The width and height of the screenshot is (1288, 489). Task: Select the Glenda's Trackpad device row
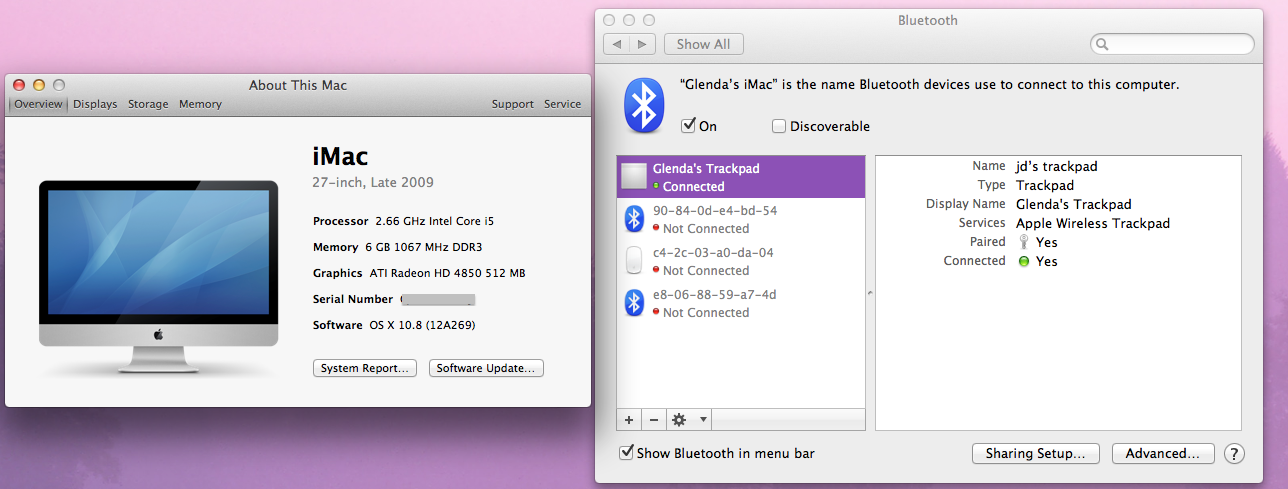(x=741, y=177)
